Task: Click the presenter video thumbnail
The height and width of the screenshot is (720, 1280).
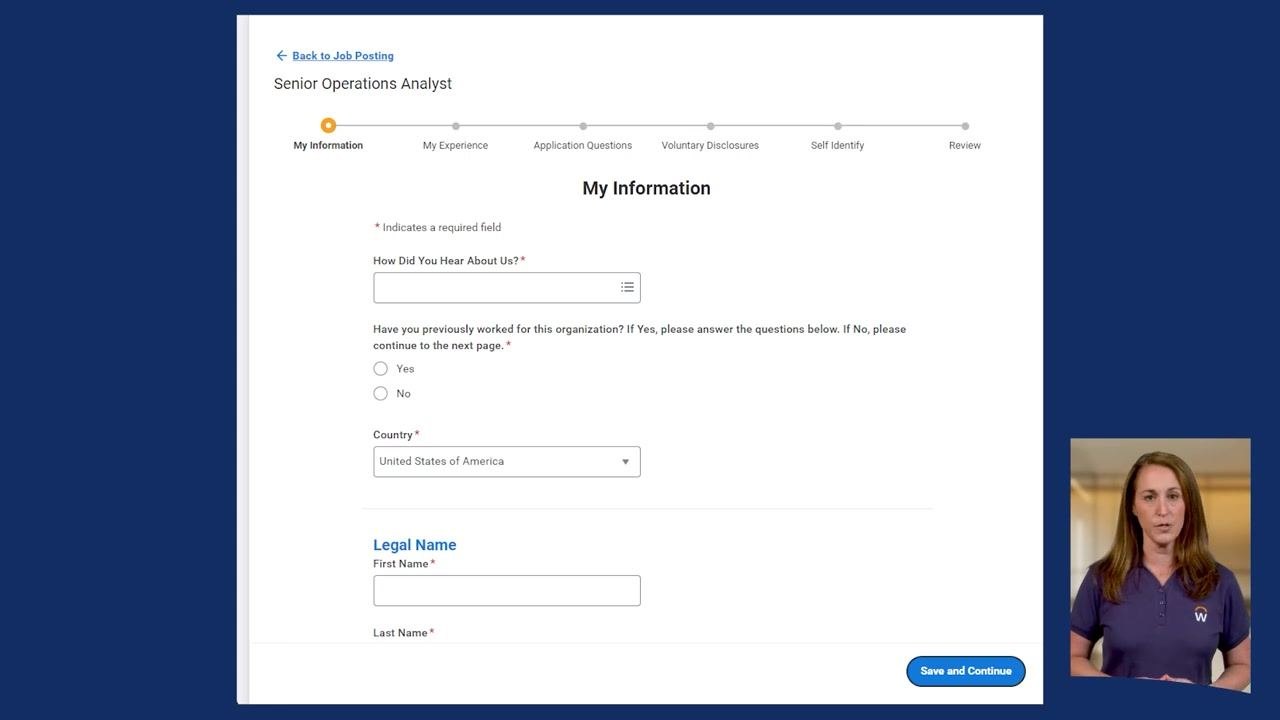Action: [1160, 565]
